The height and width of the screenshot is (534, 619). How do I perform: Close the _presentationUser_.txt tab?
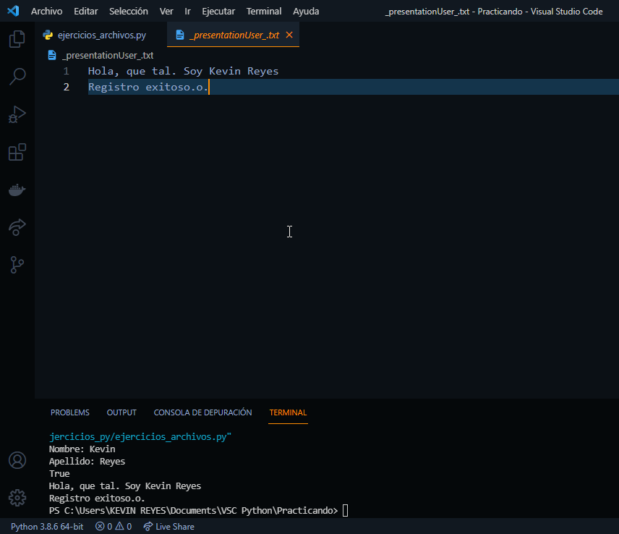[x=290, y=35]
